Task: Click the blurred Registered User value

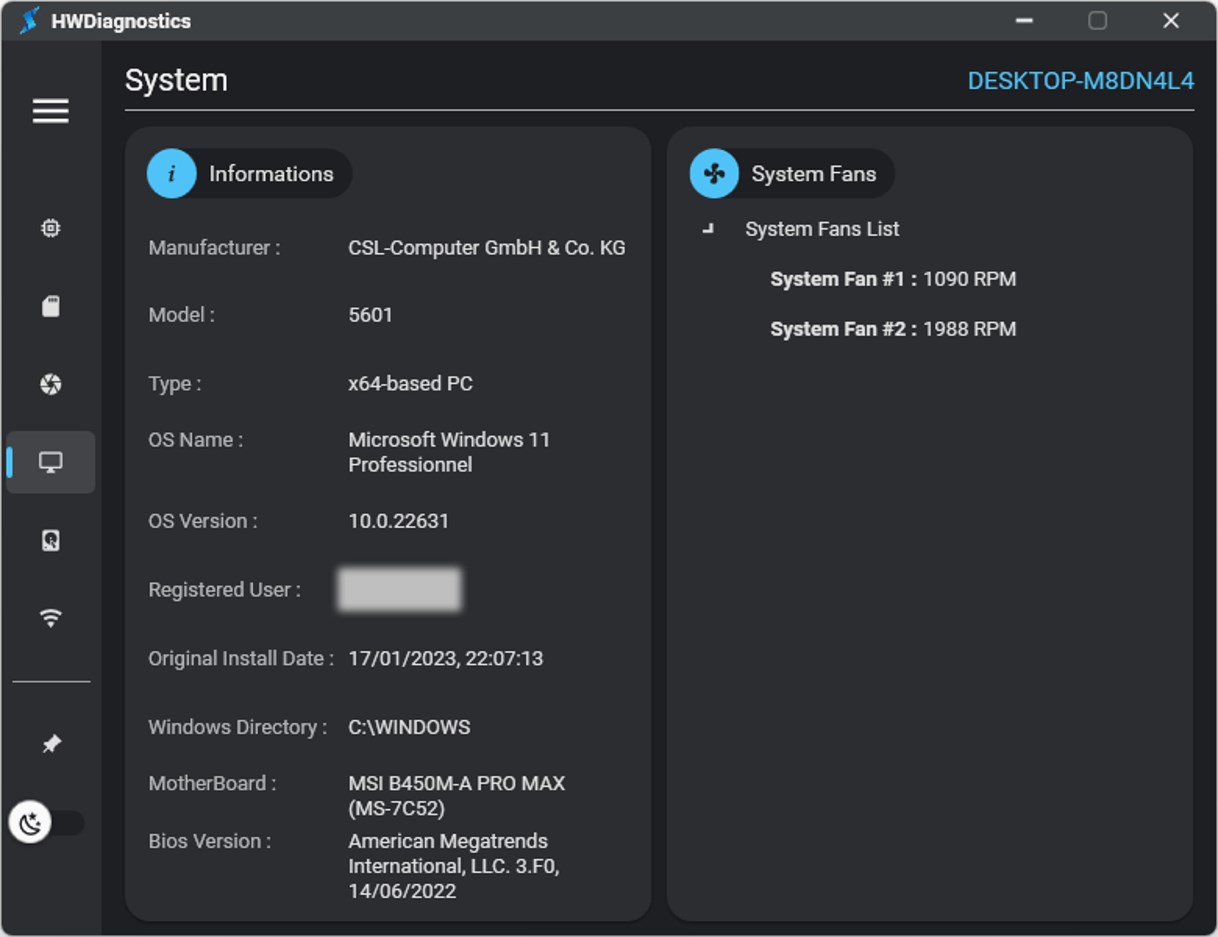Action: click(x=399, y=590)
